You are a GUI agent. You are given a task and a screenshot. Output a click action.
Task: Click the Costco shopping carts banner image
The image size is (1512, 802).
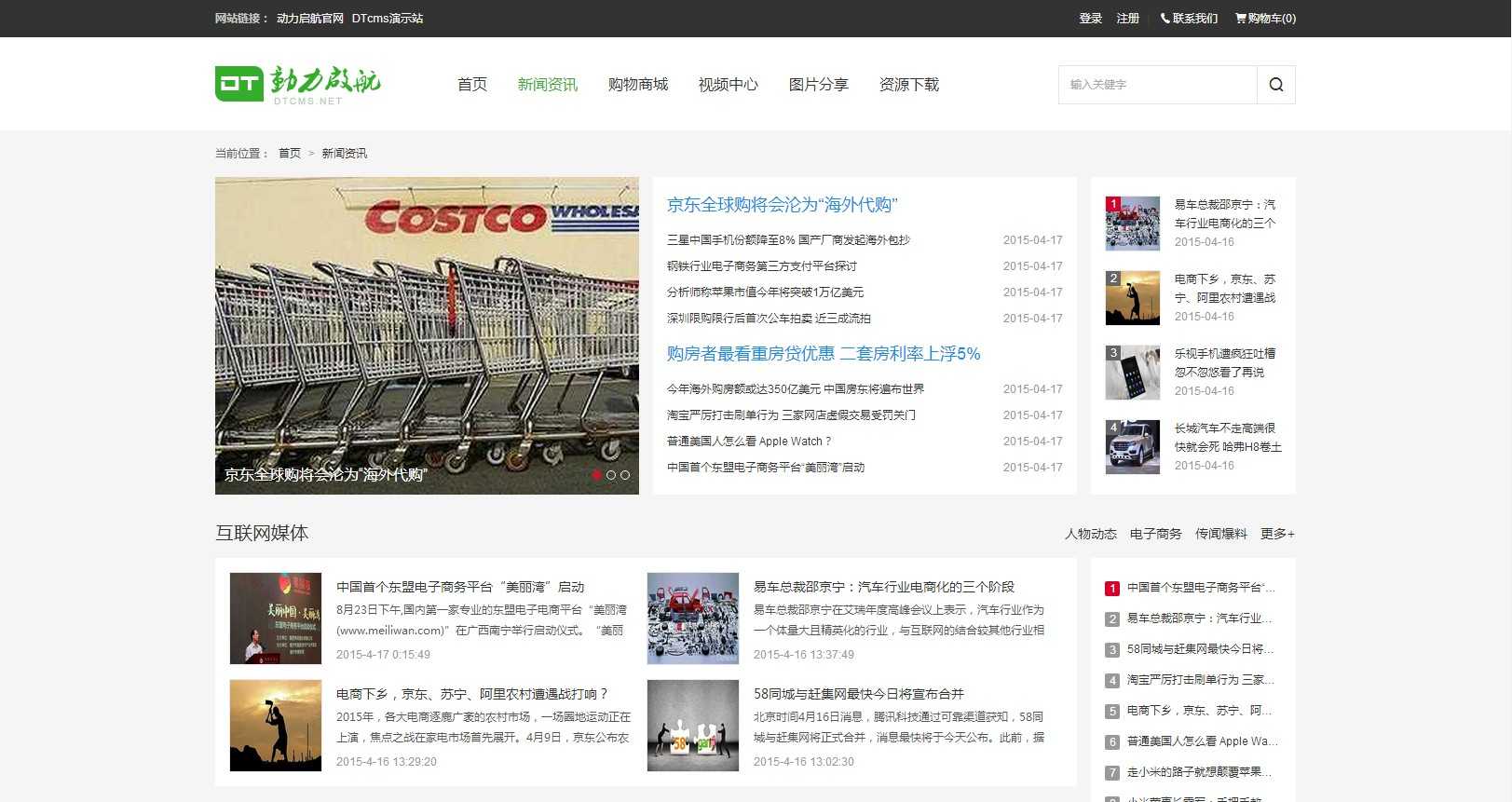[427, 335]
